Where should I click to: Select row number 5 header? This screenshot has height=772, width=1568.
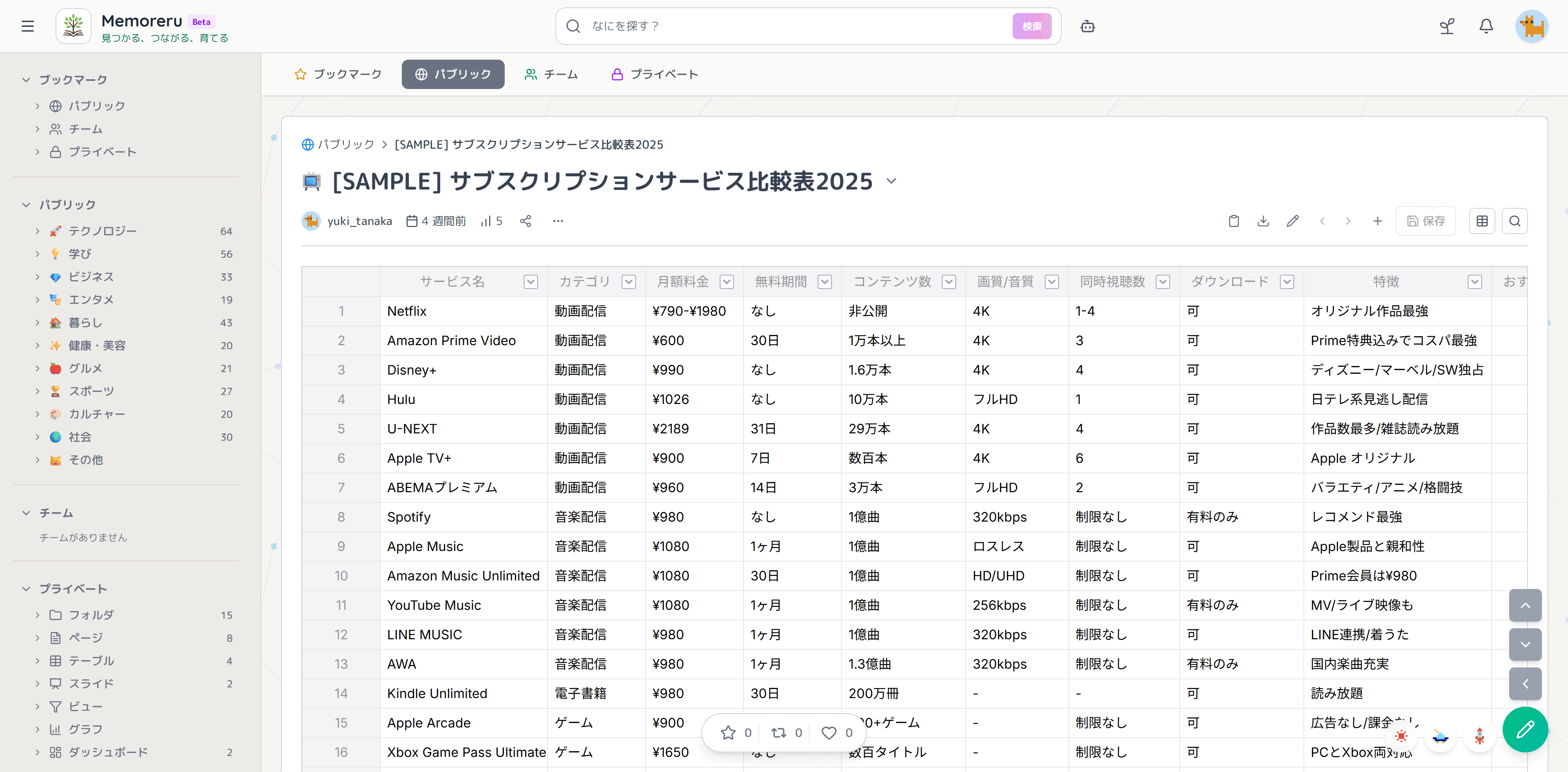pos(341,428)
